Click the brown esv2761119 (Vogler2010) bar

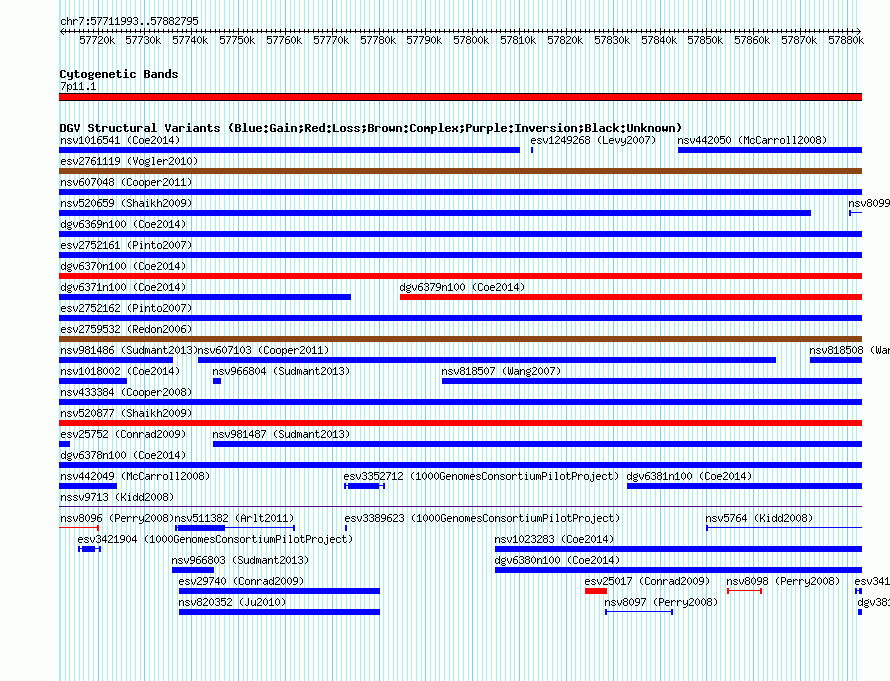pyautogui.click(x=460, y=171)
